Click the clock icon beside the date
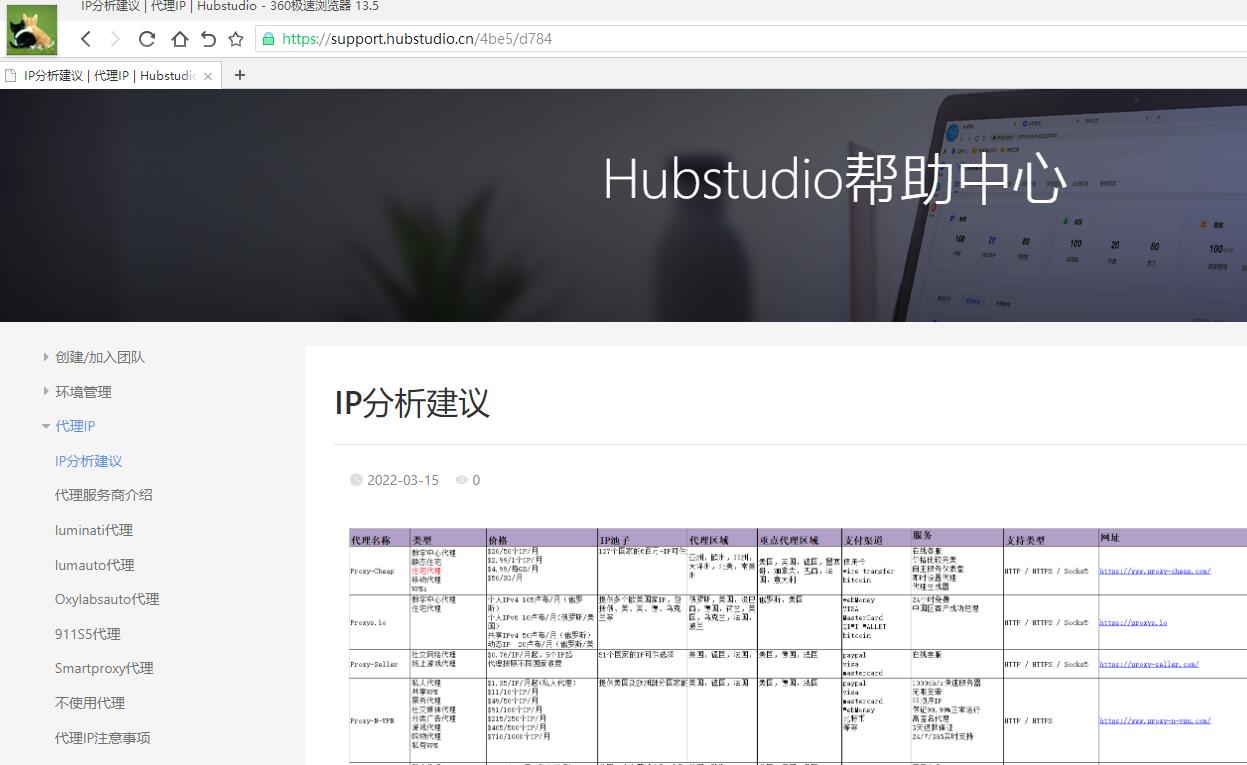This screenshot has height=765, width=1247. pos(356,480)
